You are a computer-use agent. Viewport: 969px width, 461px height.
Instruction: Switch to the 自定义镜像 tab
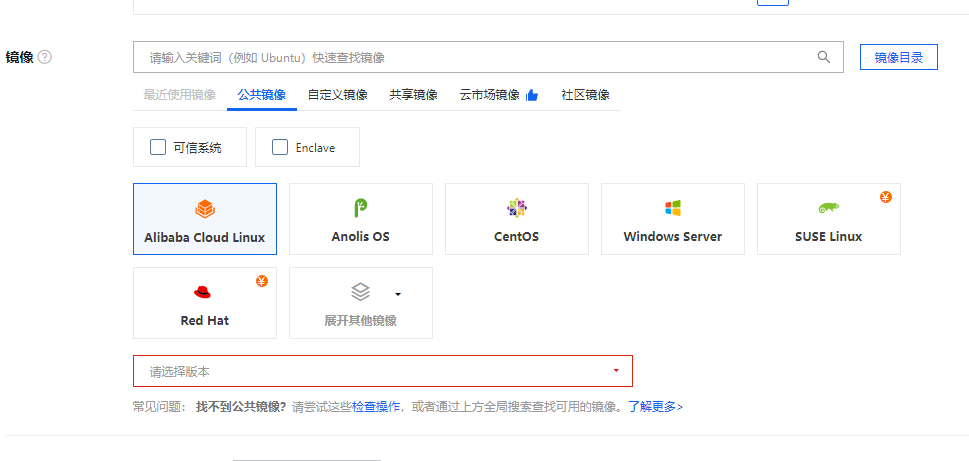(337, 95)
